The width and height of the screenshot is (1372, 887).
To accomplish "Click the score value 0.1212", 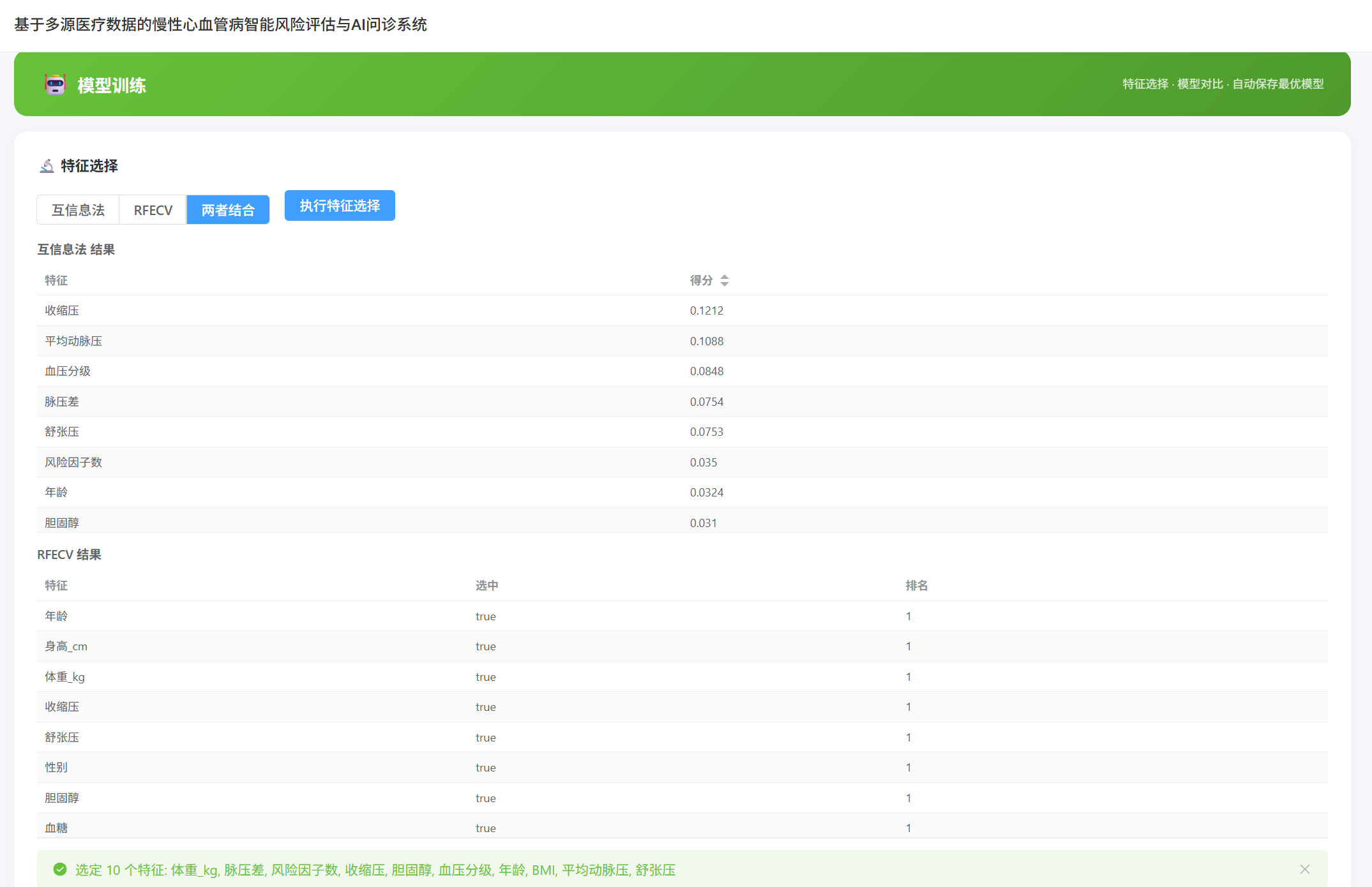I will pos(706,310).
